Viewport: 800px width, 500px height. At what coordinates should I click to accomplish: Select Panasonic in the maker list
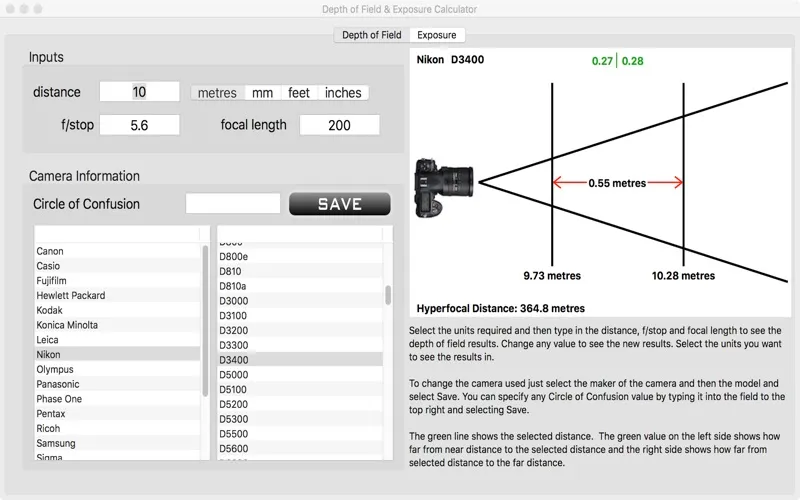(117, 384)
